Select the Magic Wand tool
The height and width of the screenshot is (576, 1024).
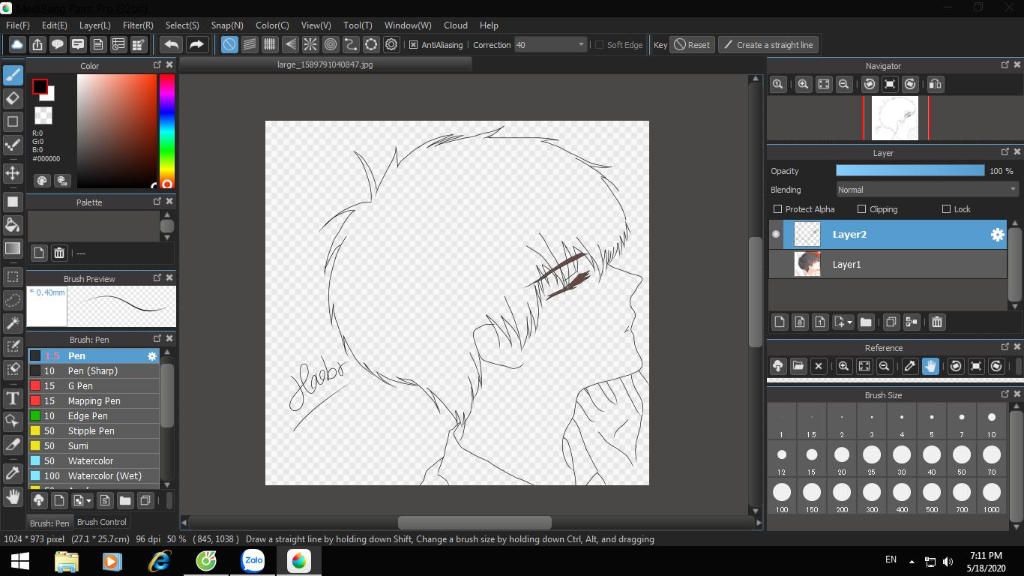(12, 323)
